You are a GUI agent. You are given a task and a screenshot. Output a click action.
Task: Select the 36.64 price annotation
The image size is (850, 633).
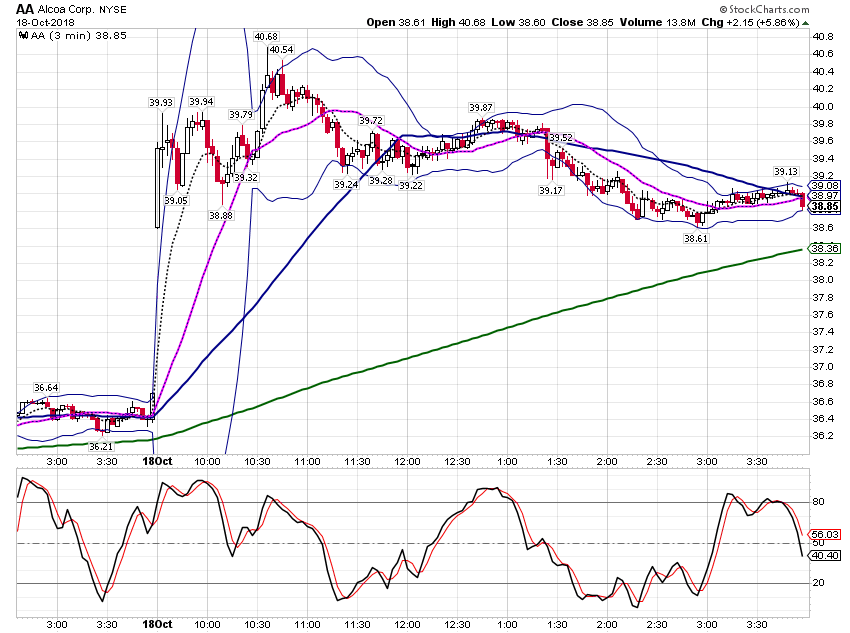(x=46, y=387)
